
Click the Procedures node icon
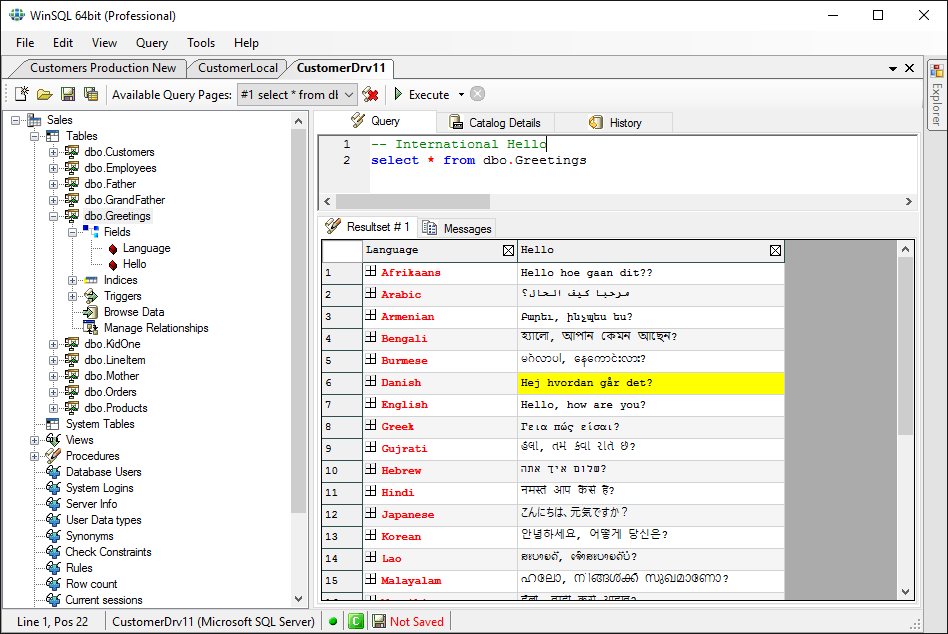pyautogui.click(x=53, y=455)
